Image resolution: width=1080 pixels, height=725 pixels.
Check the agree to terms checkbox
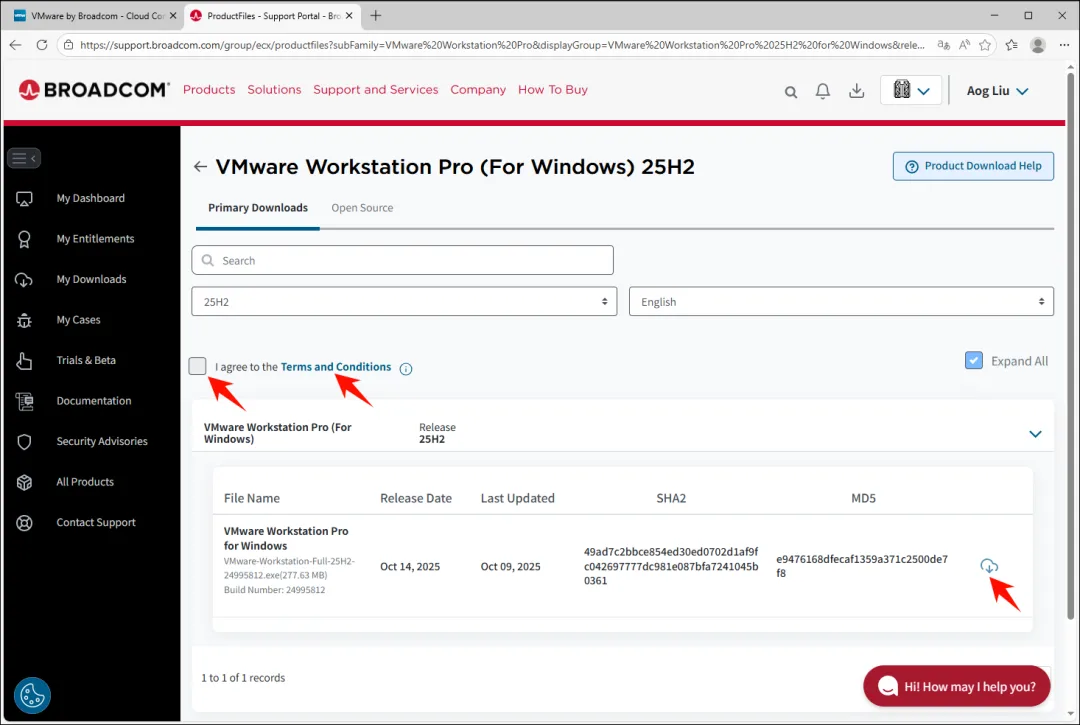tap(197, 366)
